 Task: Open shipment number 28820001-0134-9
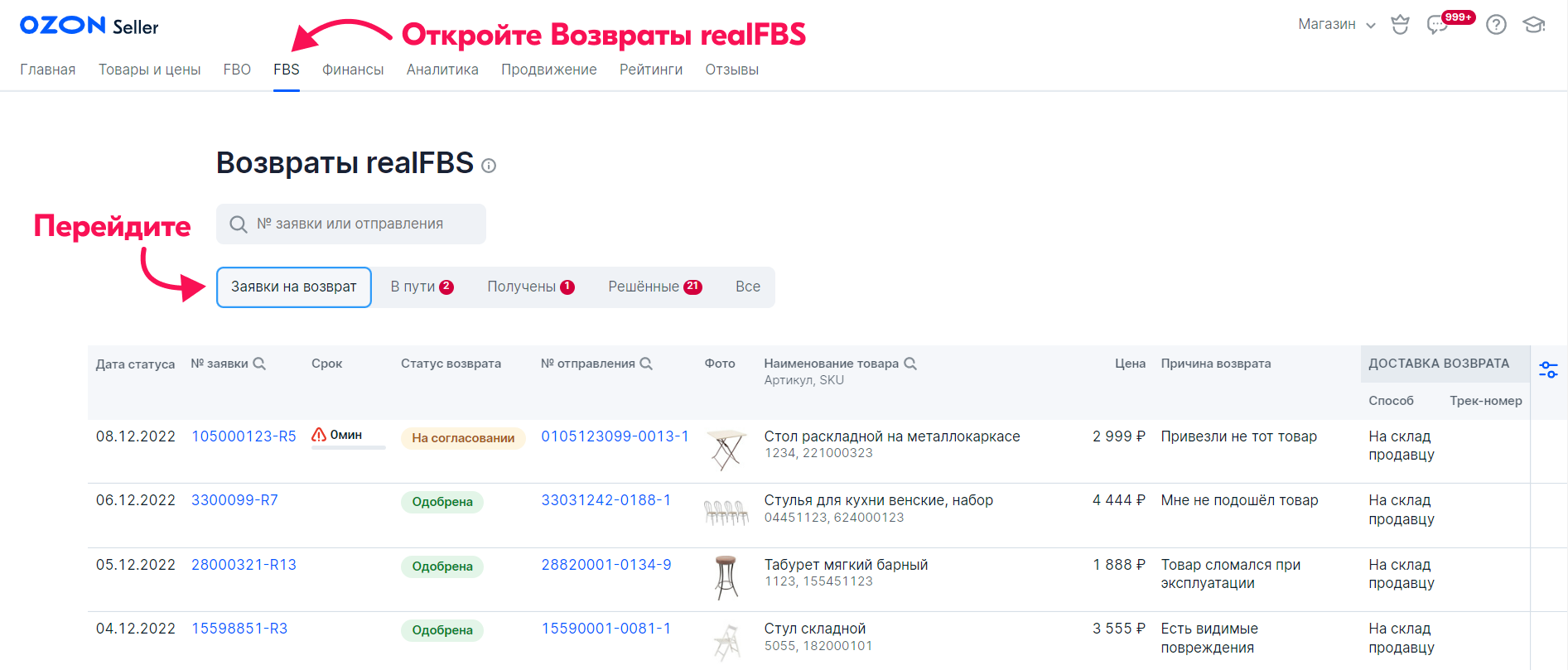(x=606, y=565)
